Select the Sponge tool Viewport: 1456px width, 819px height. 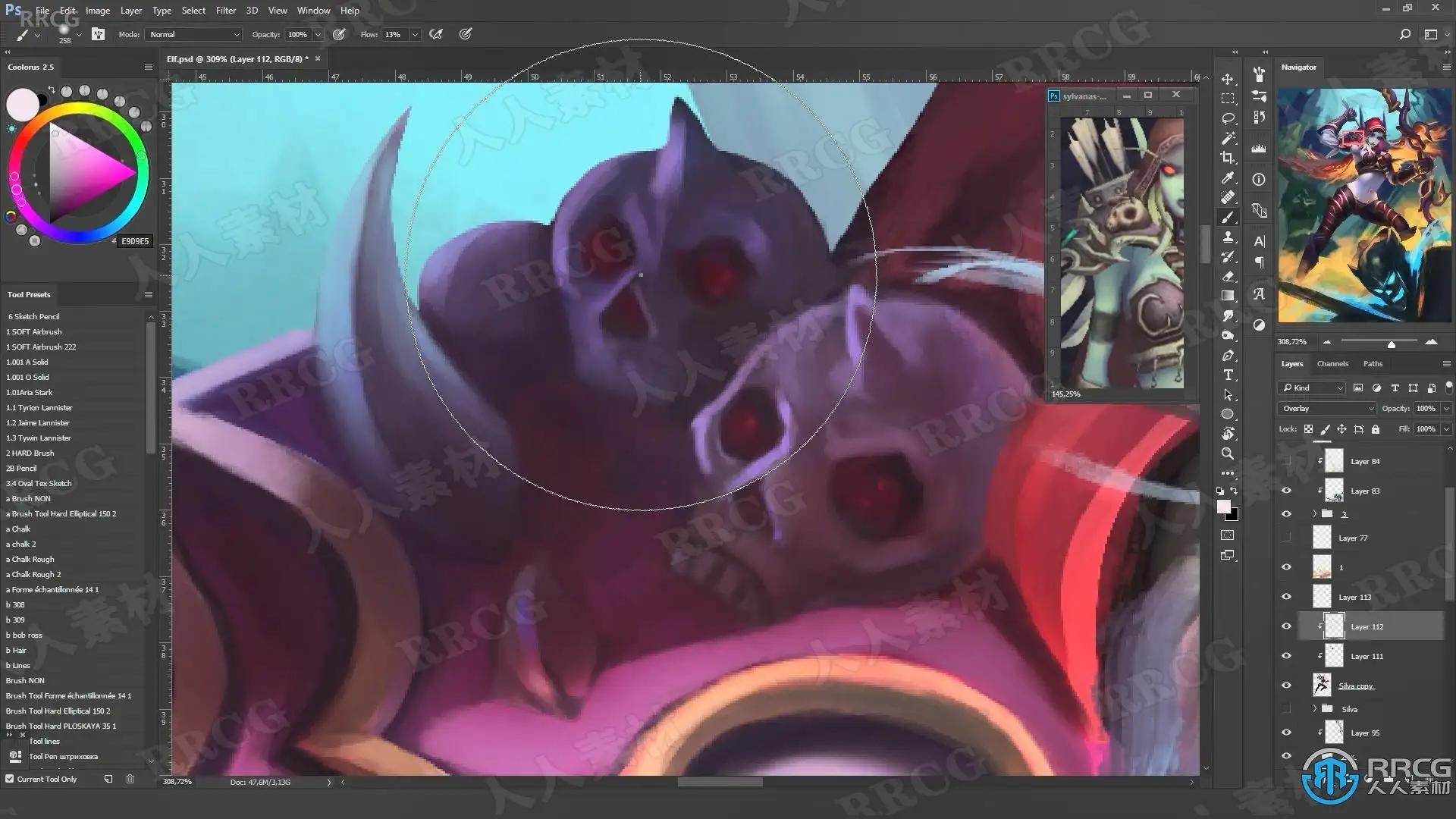click(1228, 335)
